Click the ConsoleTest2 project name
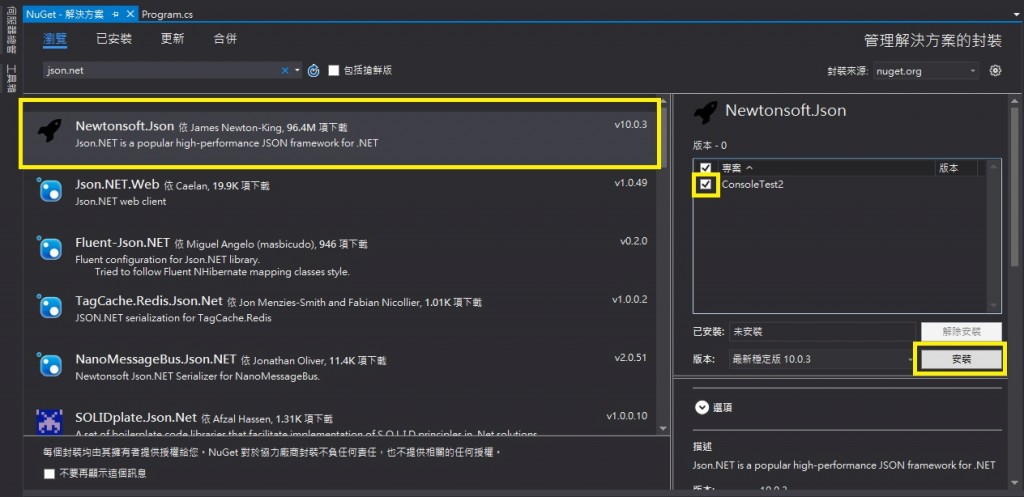Viewport: 1024px width, 497px height. pyautogui.click(x=752, y=185)
